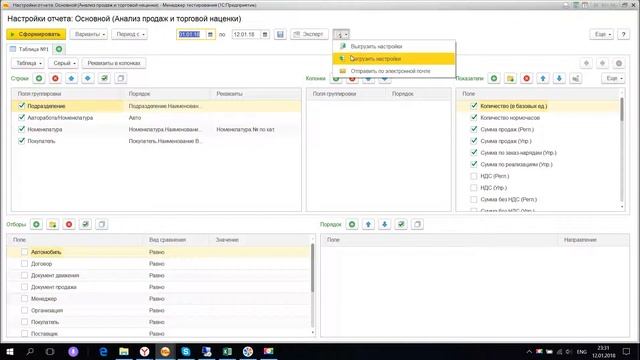The width and height of the screenshot is (640, 360).
Task: Click the end date 12.01.18 field
Action: click(246, 34)
